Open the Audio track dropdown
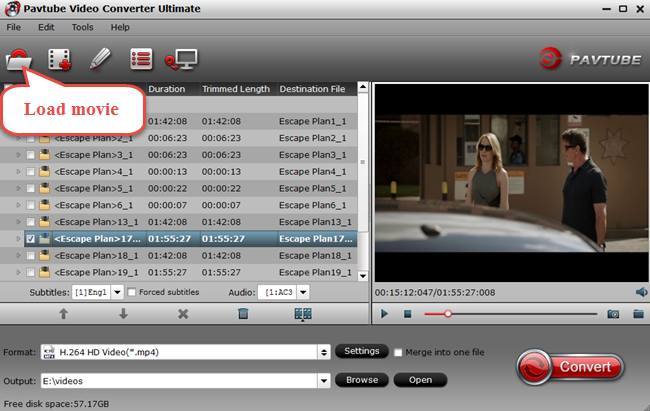The image size is (650, 411). 303,292
